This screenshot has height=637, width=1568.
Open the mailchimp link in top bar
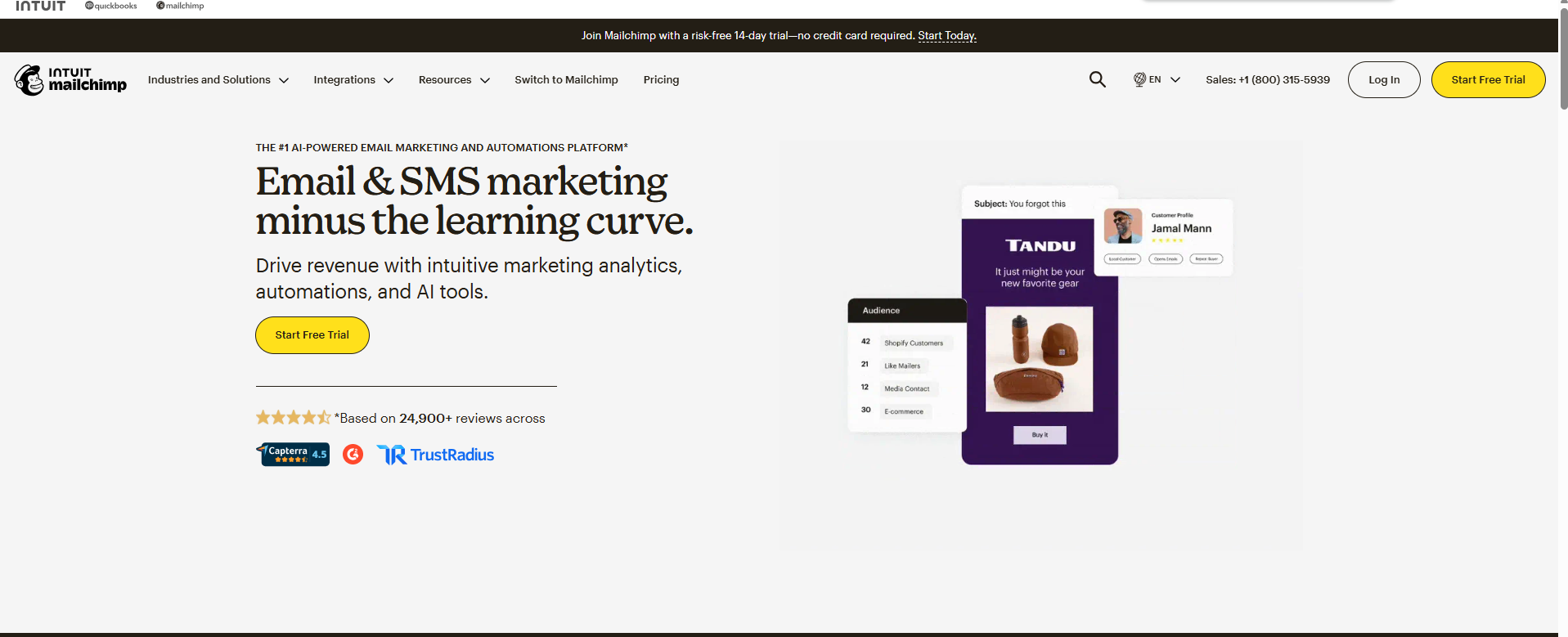180,6
